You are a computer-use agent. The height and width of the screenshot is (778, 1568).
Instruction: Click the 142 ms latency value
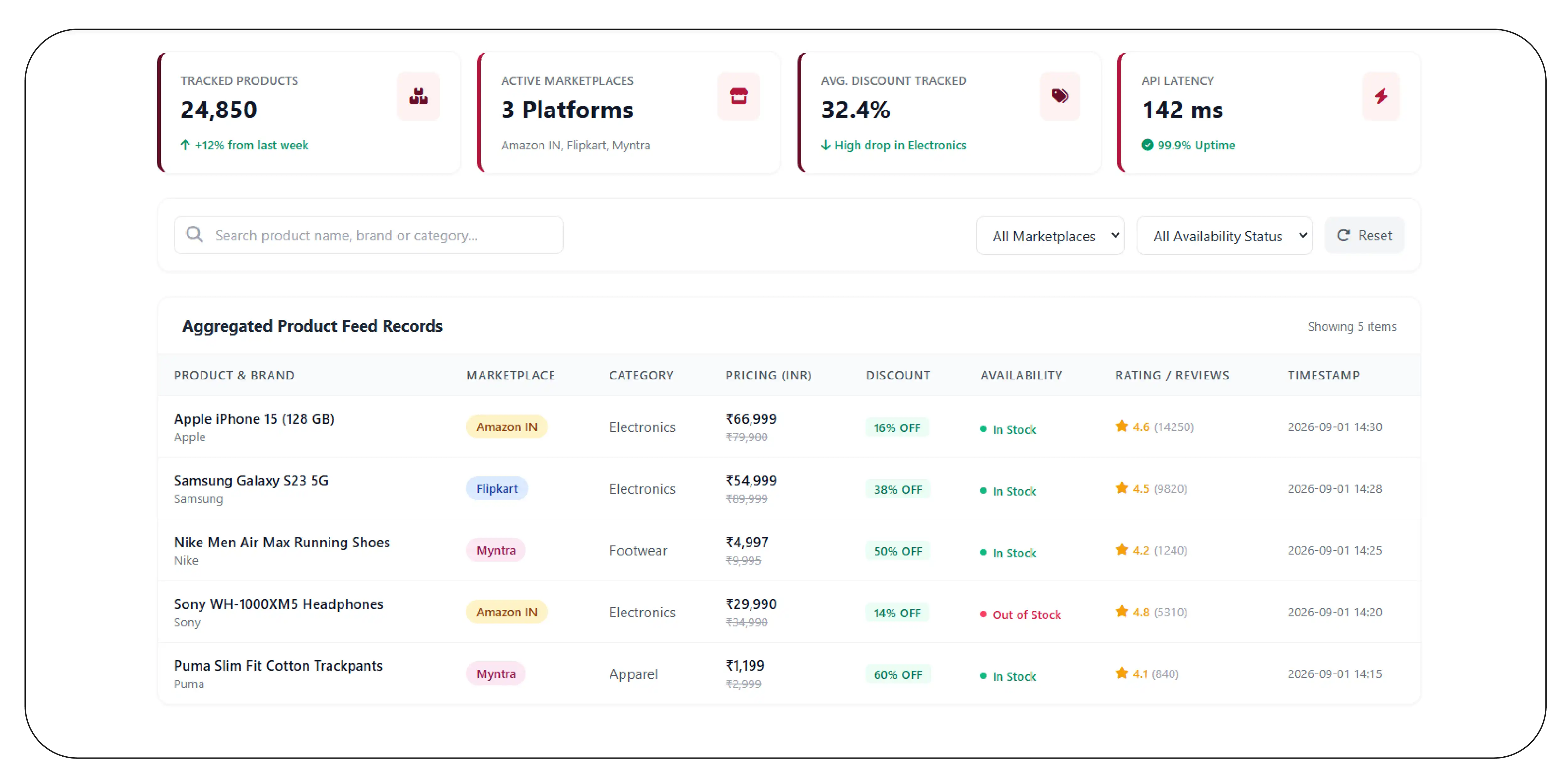point(1182,110)
